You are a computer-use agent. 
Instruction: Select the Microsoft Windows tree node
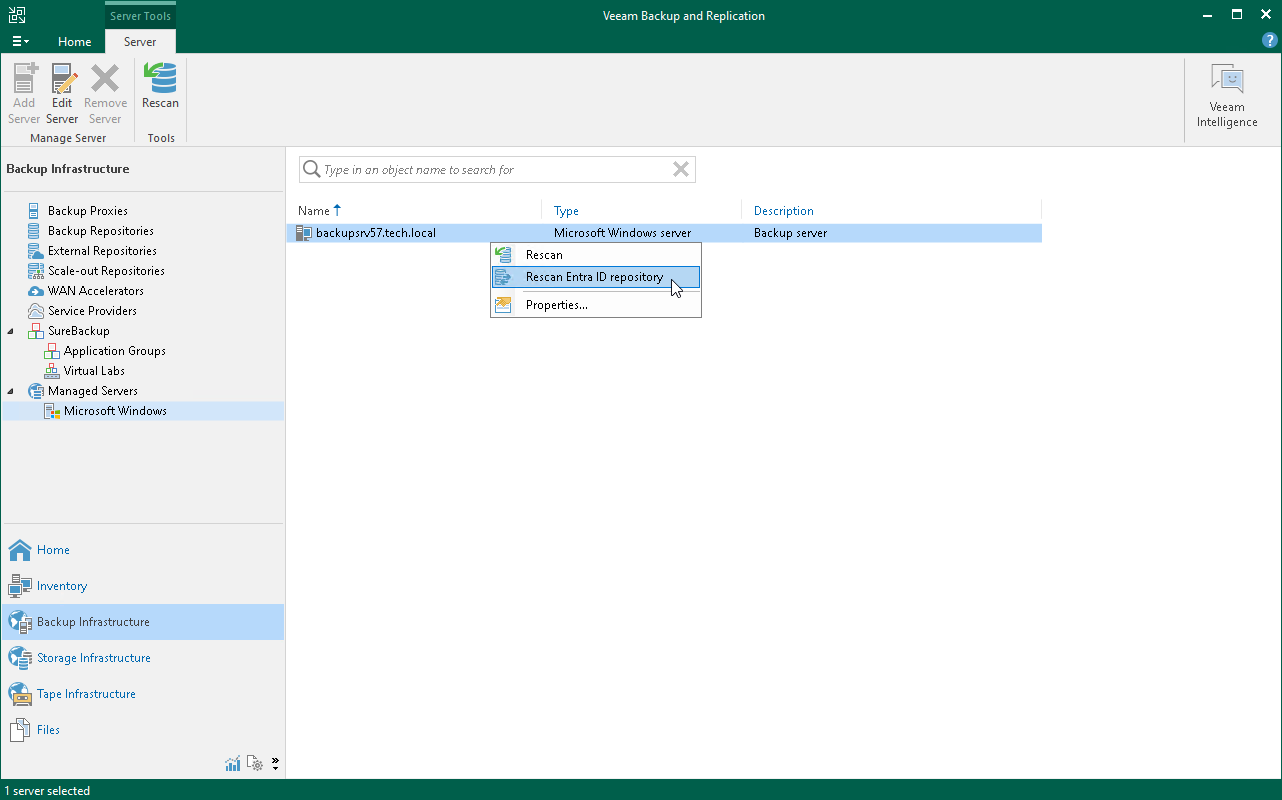[x=115, y=411]
